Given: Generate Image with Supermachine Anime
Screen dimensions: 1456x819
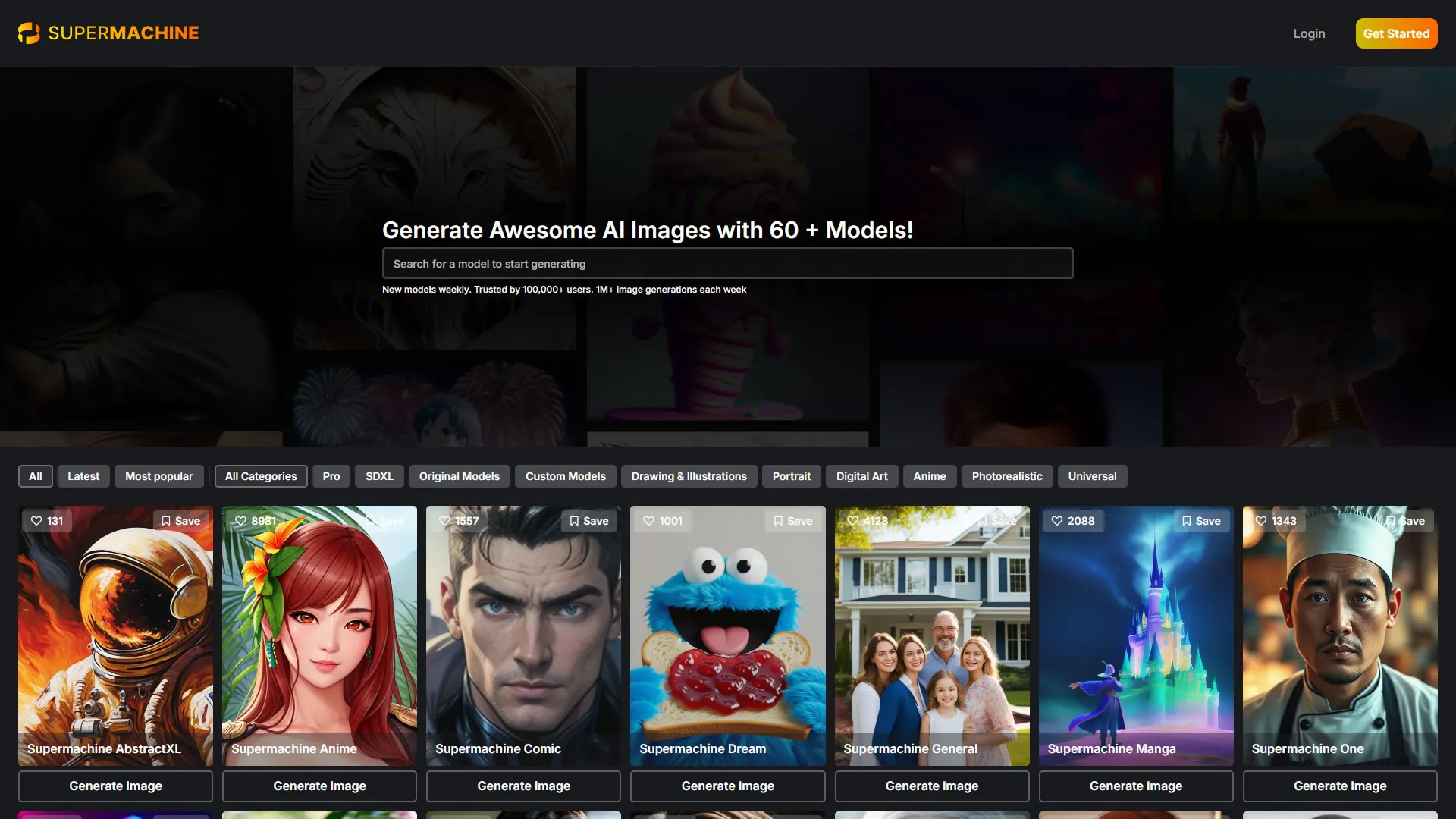Looking at the screenshot, I should tap(319, 786).
